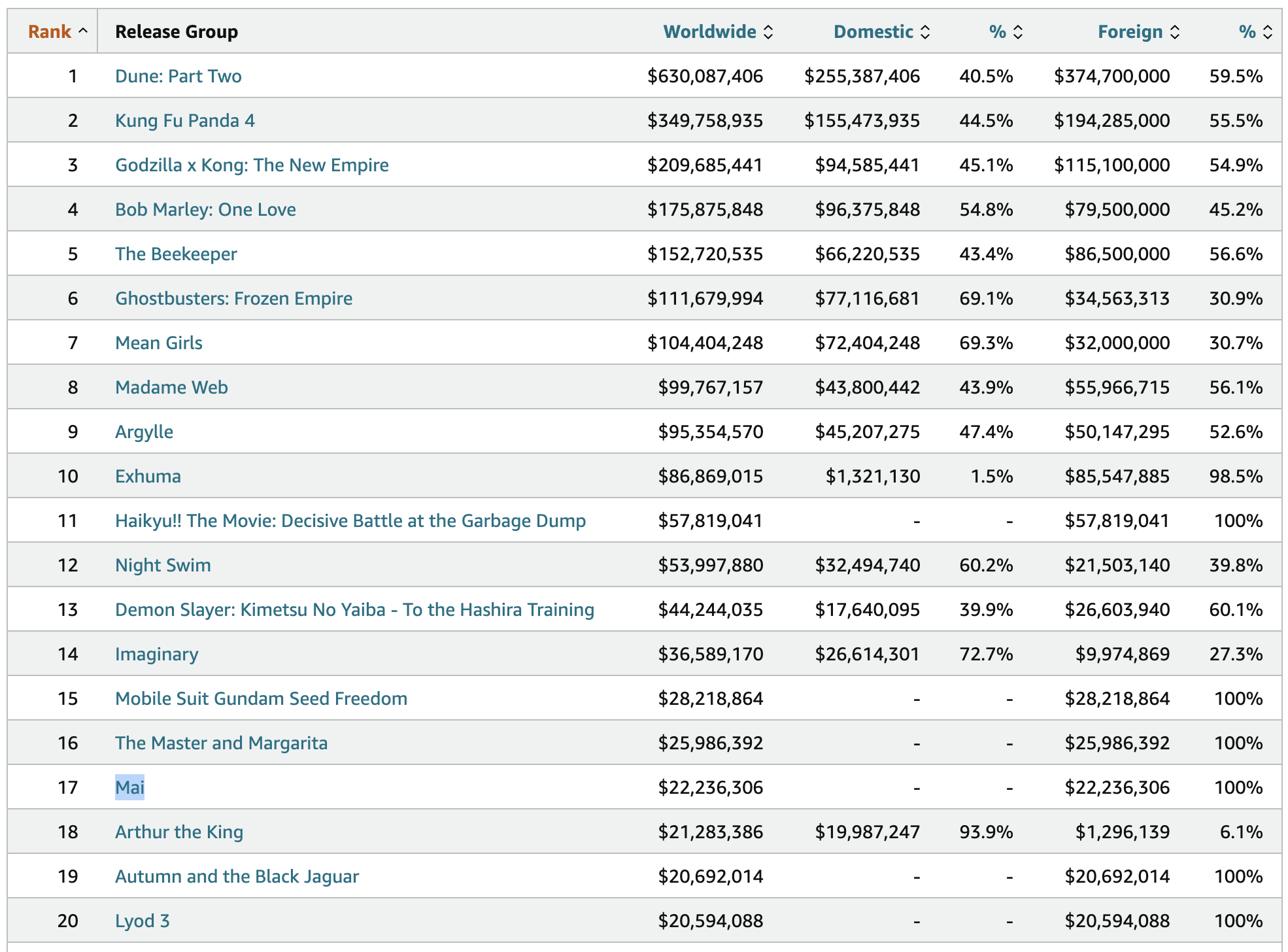Select worldwide gross $95,354,570
Viewport: 1288px width, 952px height.
(710, 432)
